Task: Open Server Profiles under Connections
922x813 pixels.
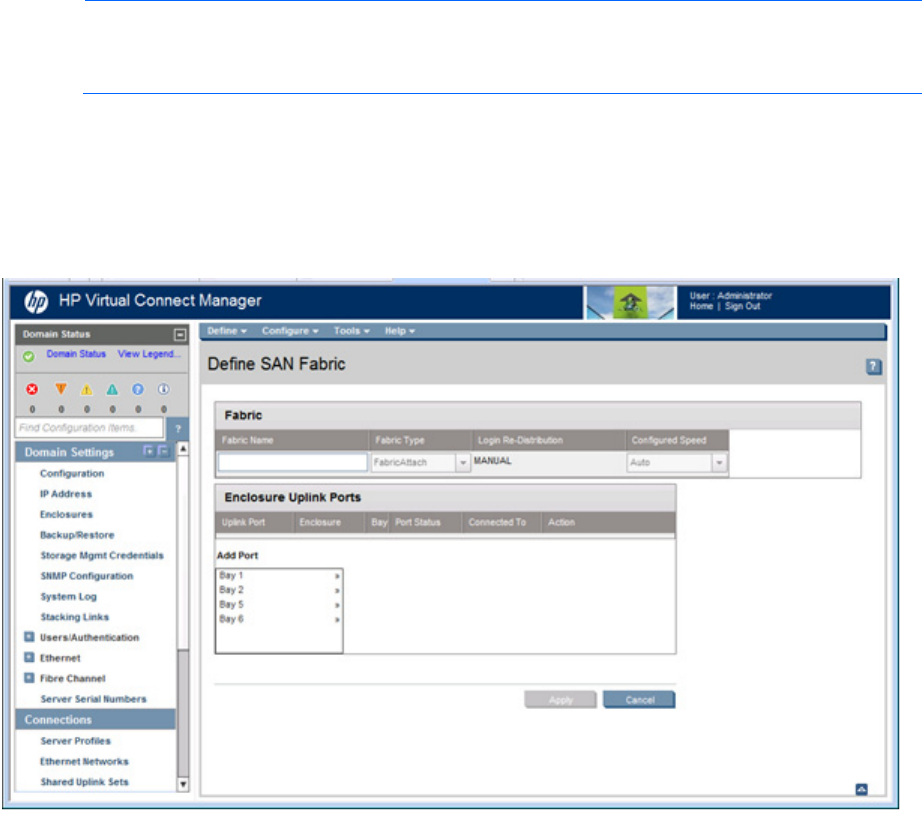Action: 75,741
